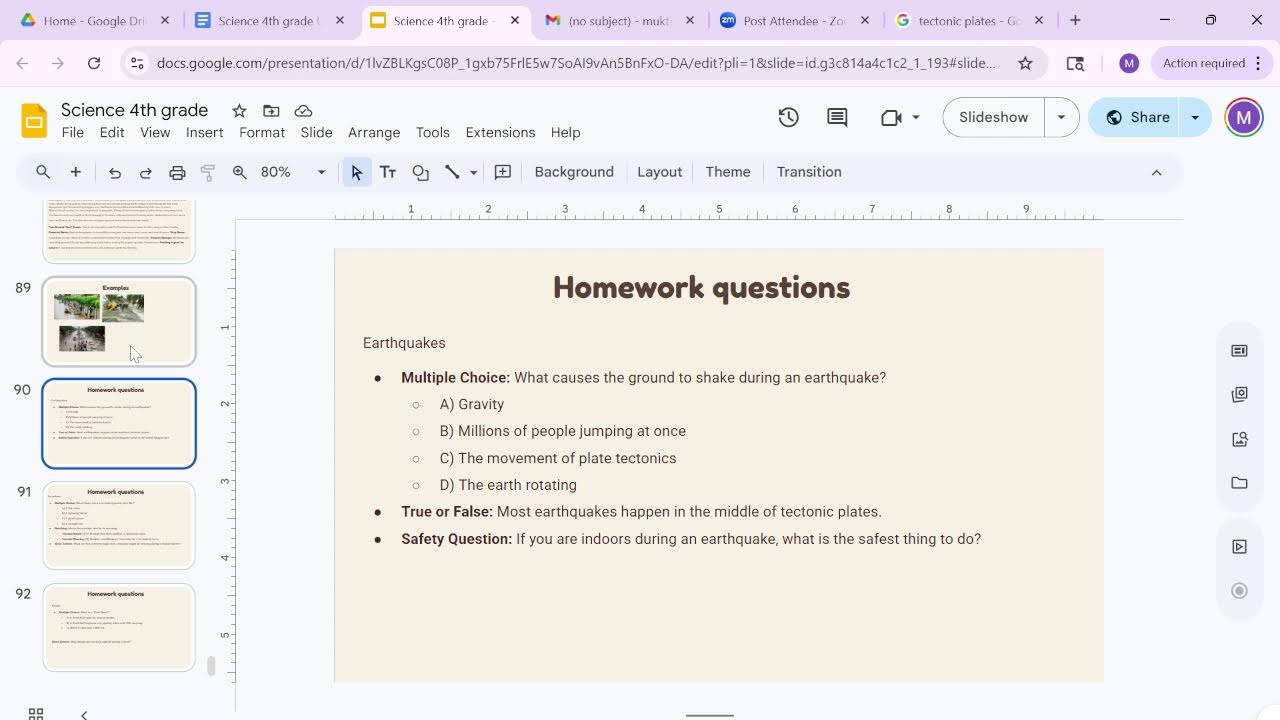
Task: Collapse the filmstrip panel arrow
Action: click(x=84, y=714)
